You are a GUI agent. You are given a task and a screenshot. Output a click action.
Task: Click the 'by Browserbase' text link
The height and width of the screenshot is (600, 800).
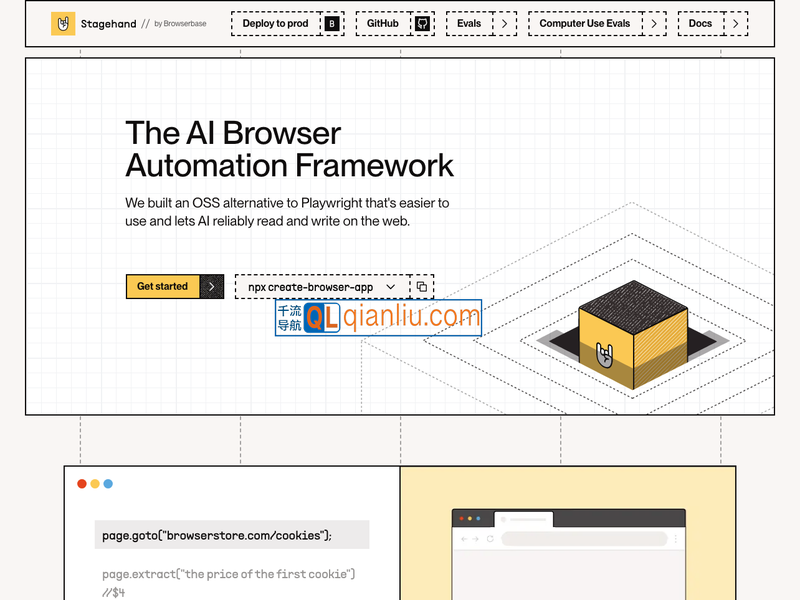click(x=180, y=23)
